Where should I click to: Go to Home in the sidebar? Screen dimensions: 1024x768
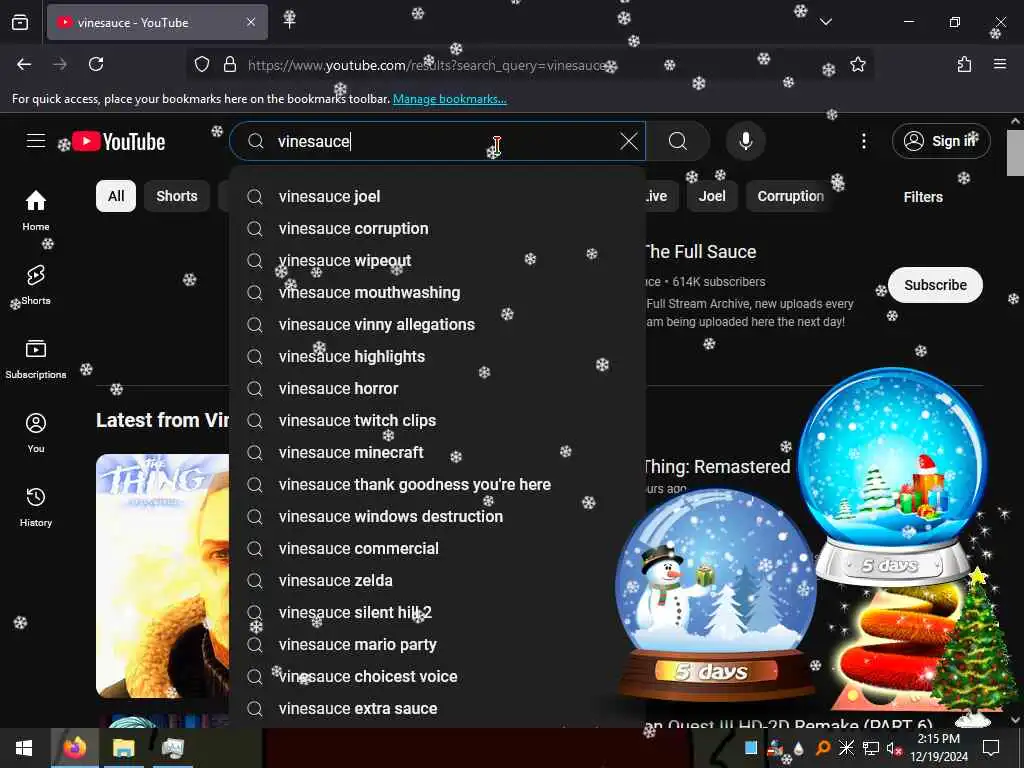pos(36,210)
